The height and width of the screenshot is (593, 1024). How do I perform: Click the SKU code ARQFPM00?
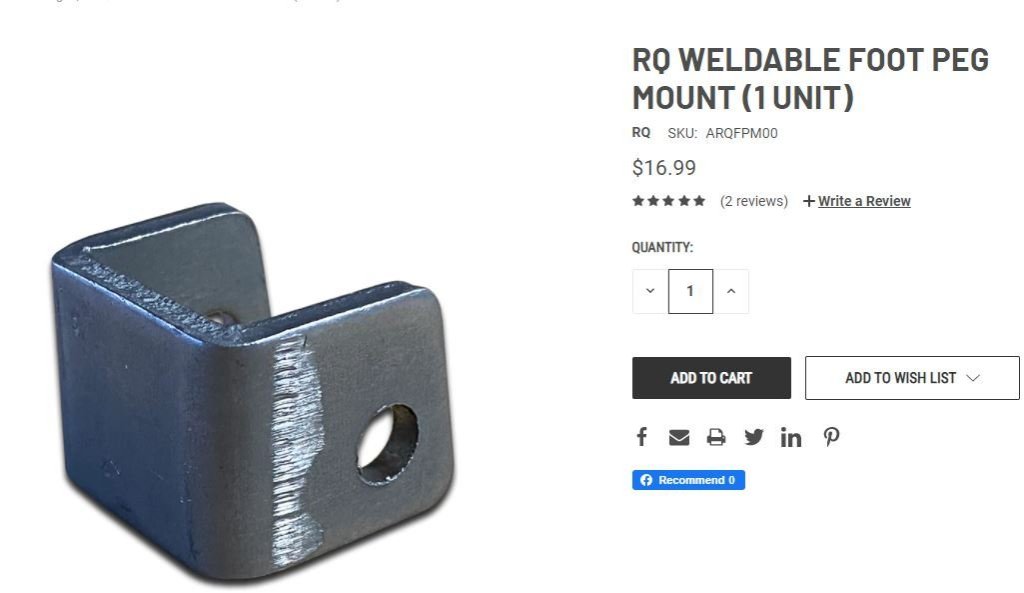[741, 133]
